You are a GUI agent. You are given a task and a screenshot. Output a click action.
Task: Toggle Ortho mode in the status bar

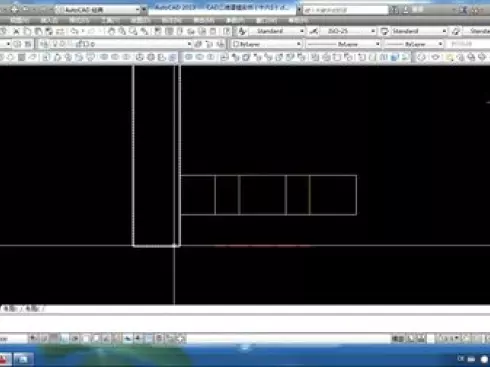[x=65, y=339]
